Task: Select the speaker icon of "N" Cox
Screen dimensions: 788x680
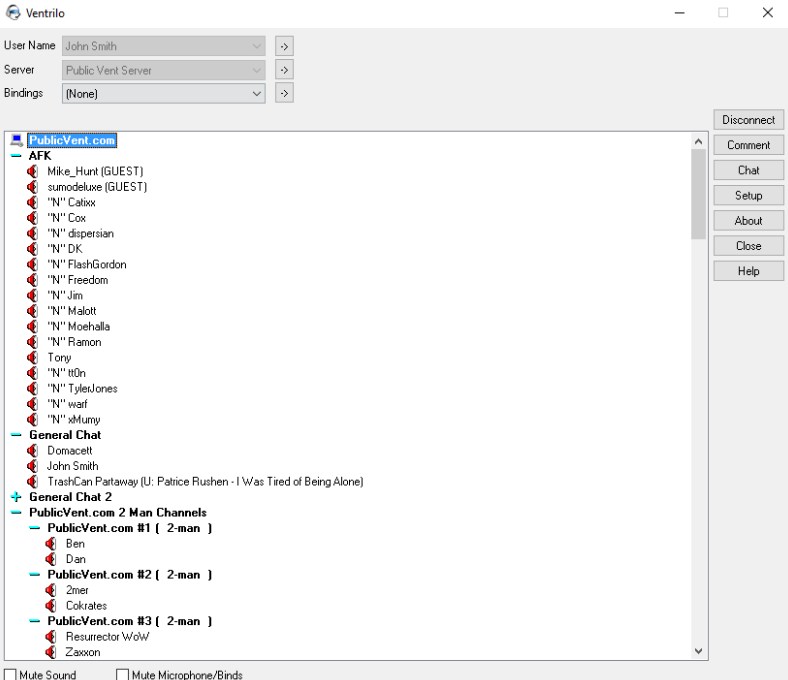Action: [32, 218]
